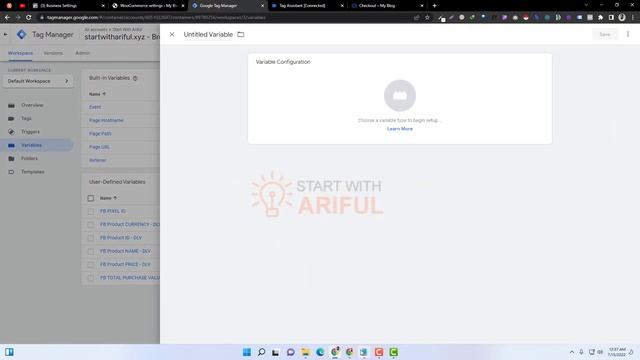Bookmark this page with the star icon
The width and height of the screenshot is (640, 360).
click(x=427, y=18)
